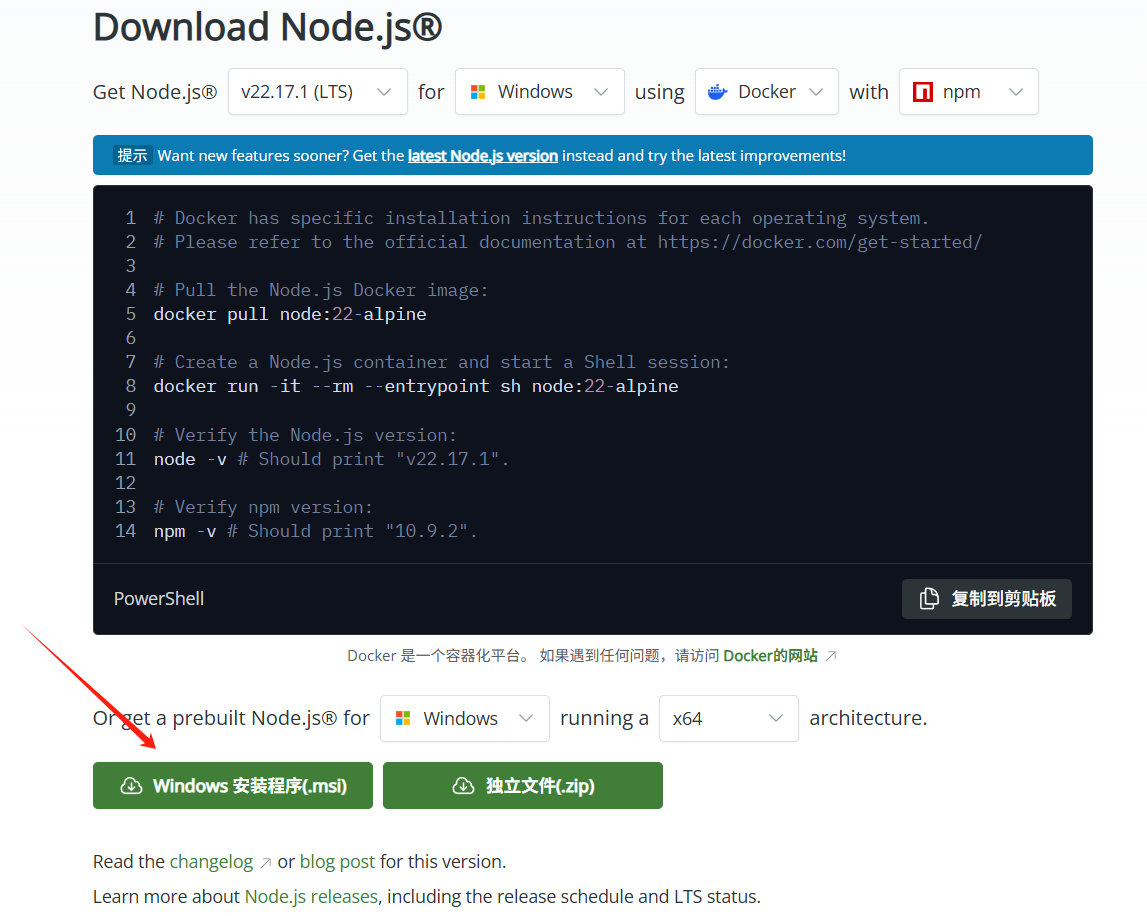Click the latest Node.js version link
Screen dimensions: 1147x916
click(483, 156)
